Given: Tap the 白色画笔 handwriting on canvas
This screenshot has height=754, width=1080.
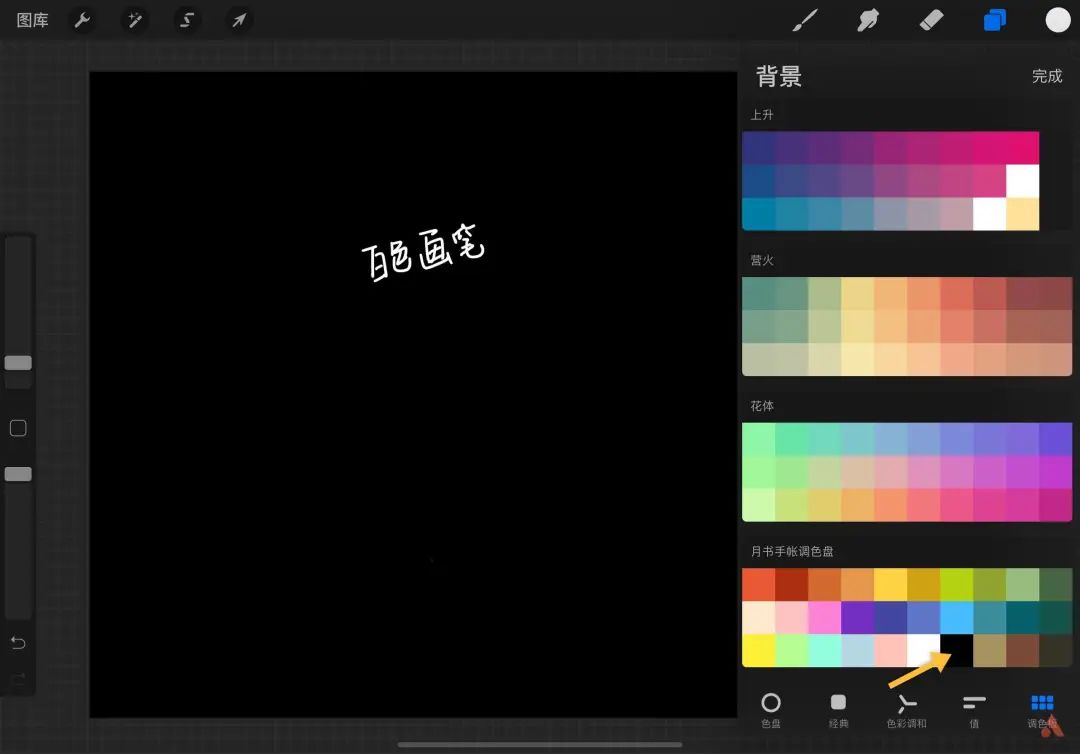Looking at the screenshot, I should point(423,251).
